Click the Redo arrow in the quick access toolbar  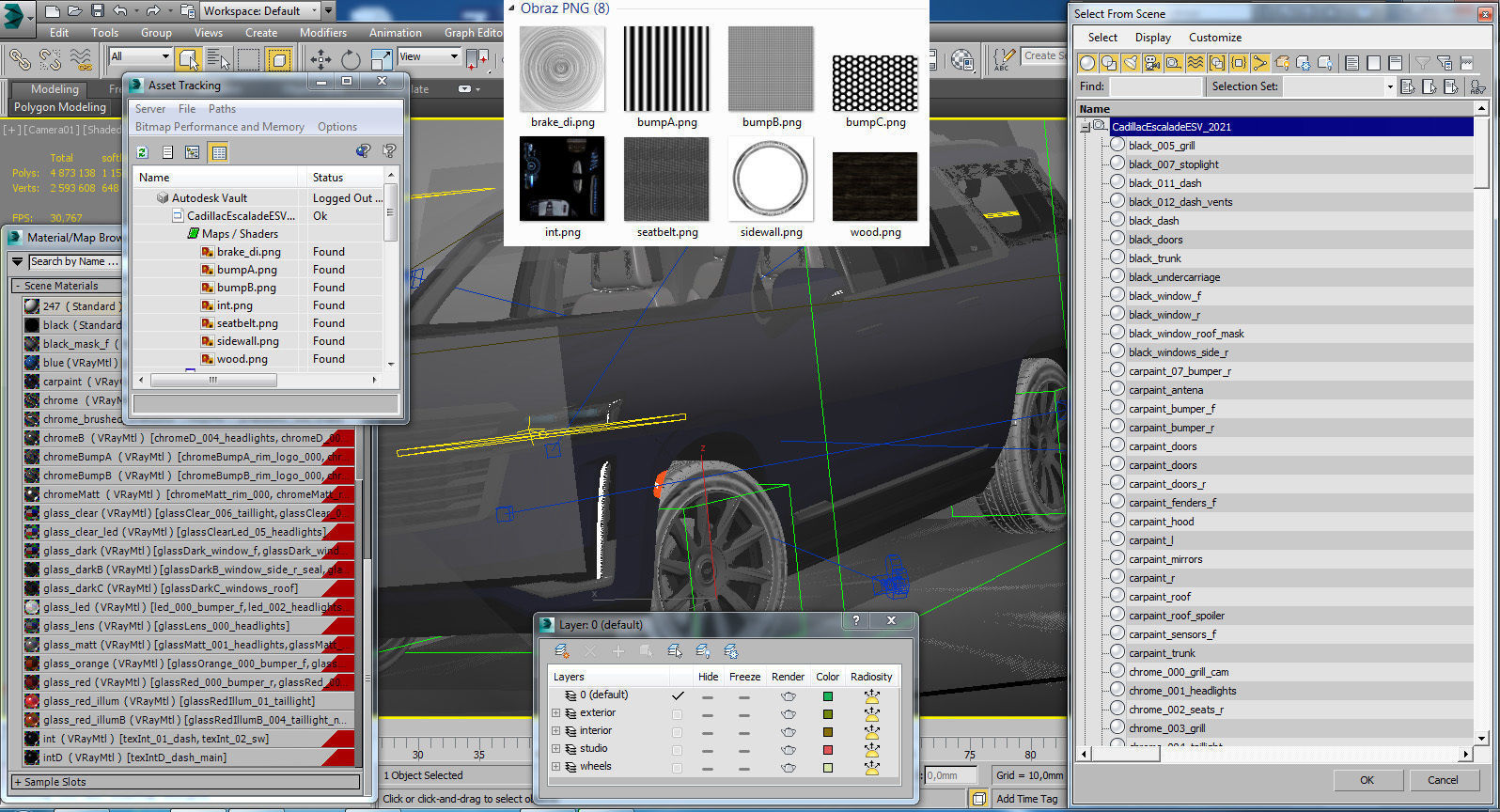(x=153, y=11)
